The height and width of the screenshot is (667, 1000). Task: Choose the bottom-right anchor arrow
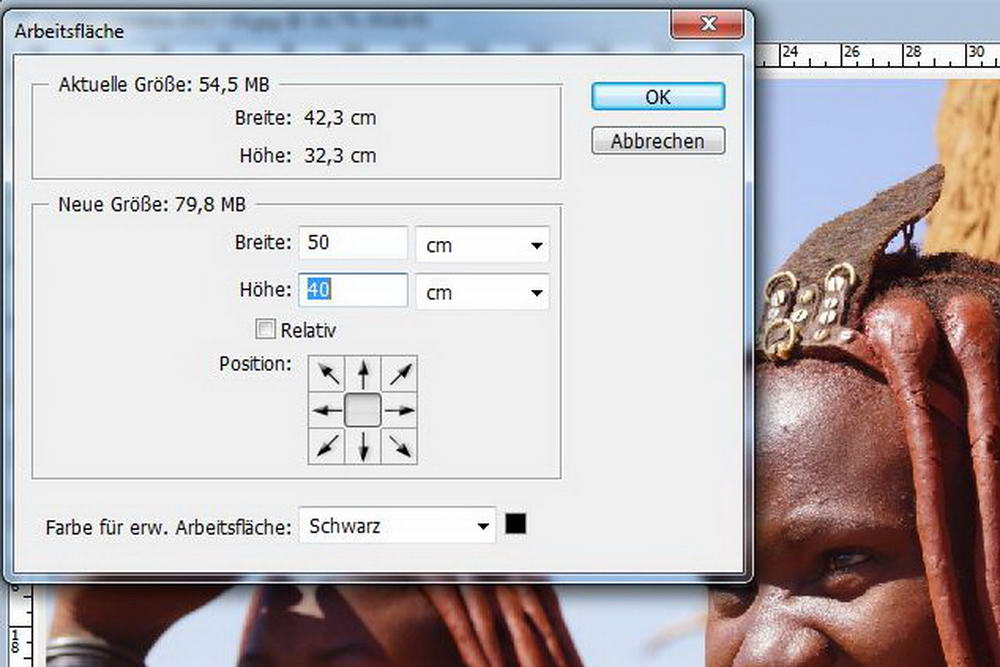399,446
